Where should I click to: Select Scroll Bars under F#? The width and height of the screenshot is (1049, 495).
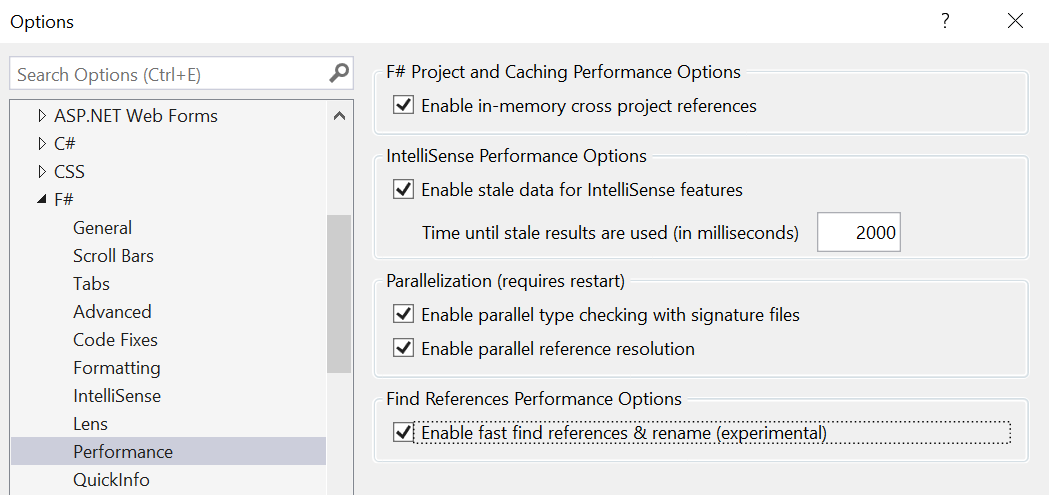tap(113, 256)
